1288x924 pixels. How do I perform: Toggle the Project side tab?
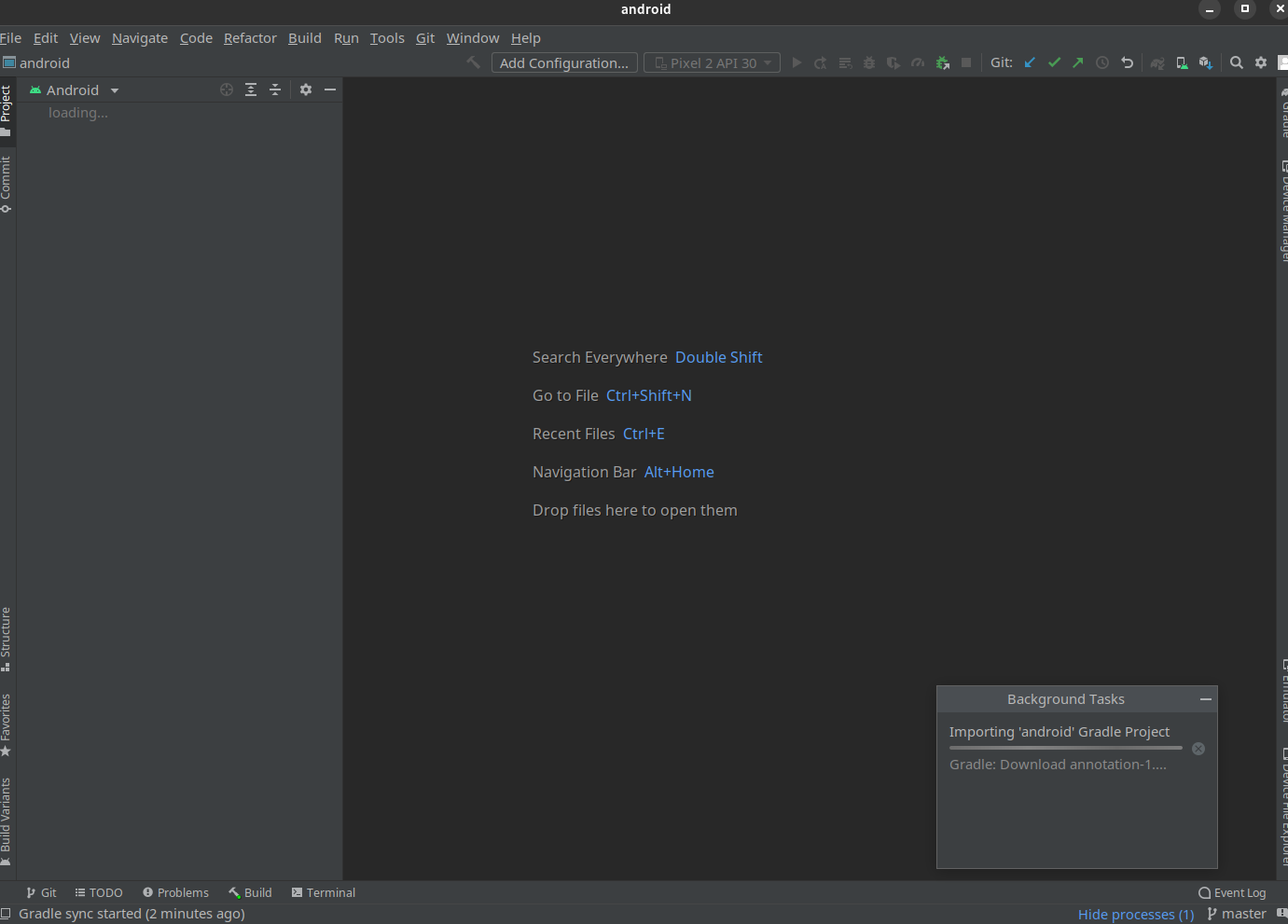[7, 110]
